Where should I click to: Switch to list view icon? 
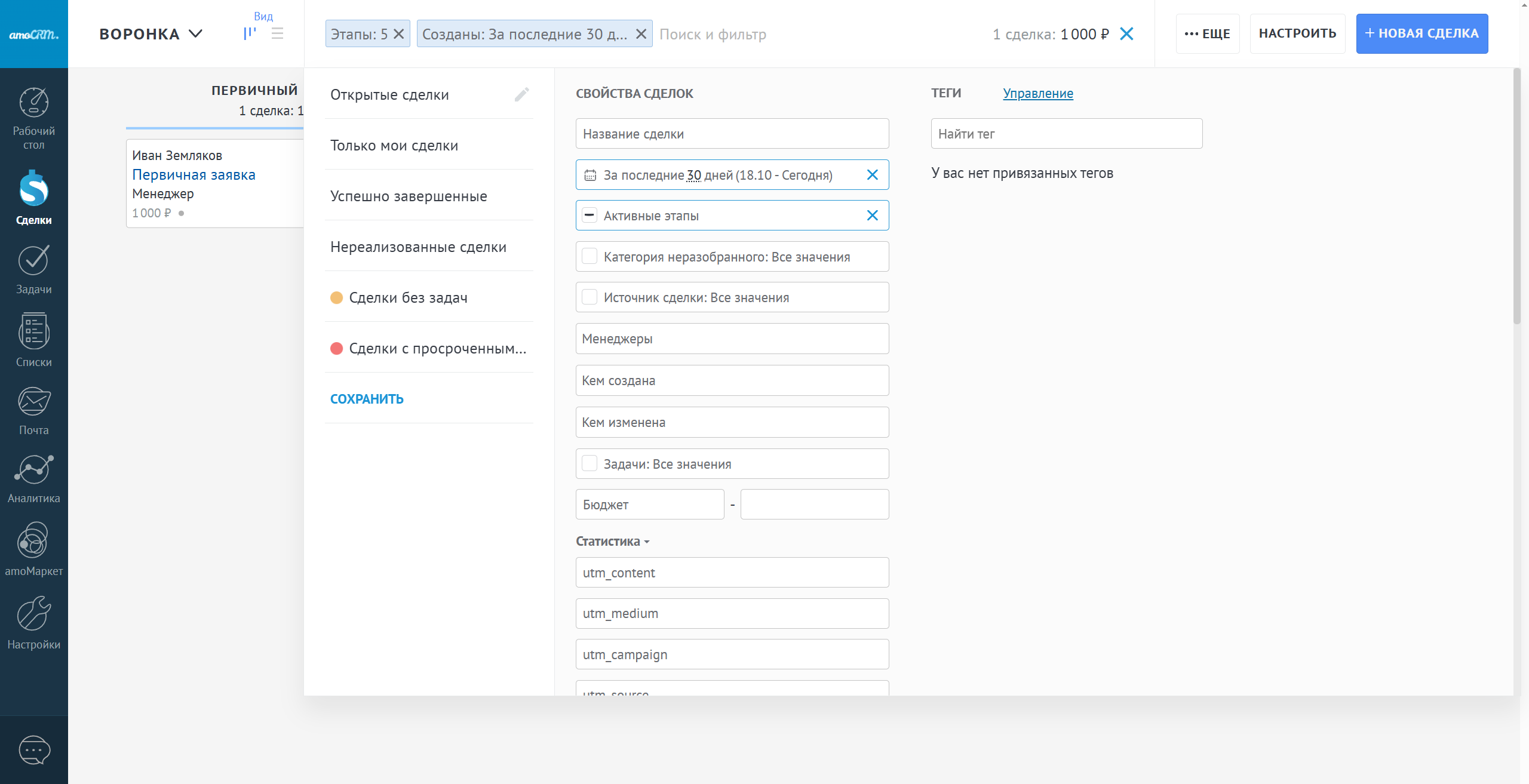coord(277,33)
